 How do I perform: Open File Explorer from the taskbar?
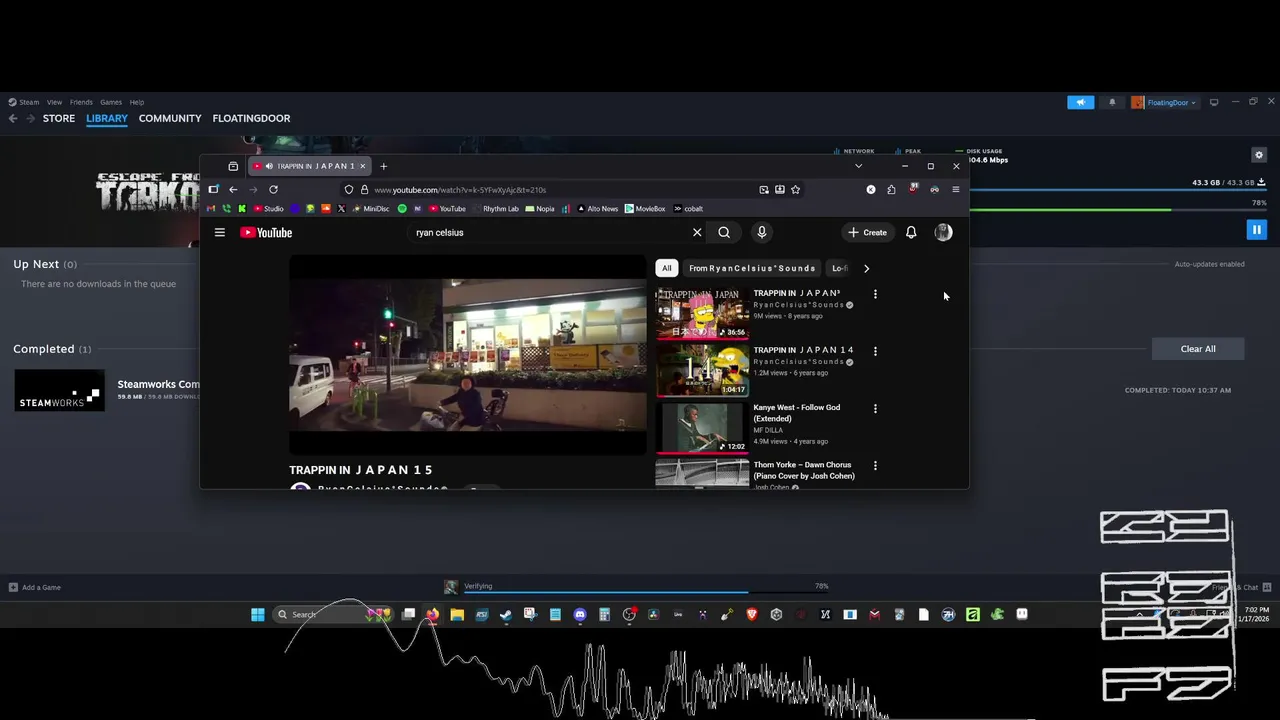457,615
